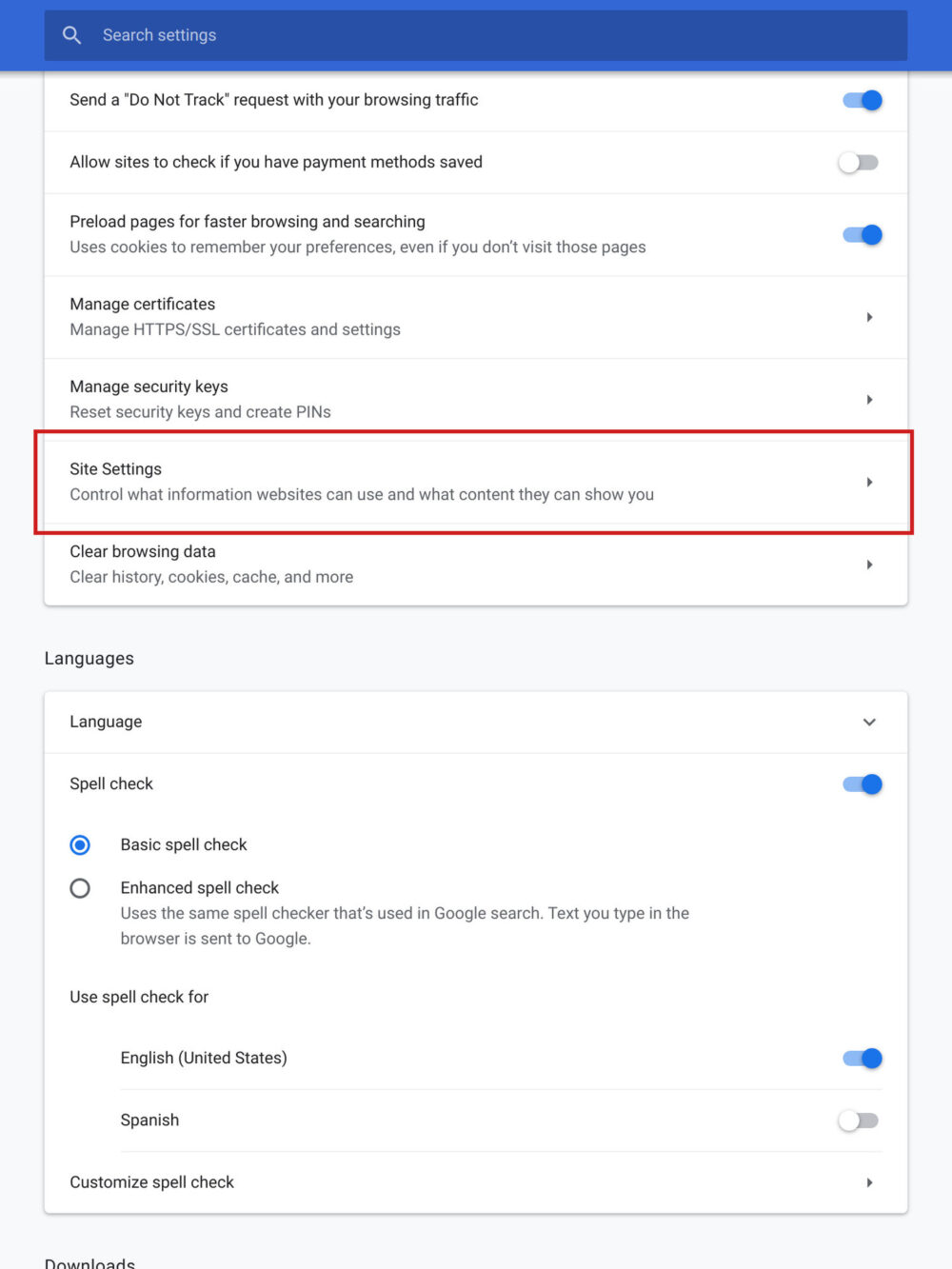Enable Spanish spell check
Screen dimensions: 952x1269
858,1120
